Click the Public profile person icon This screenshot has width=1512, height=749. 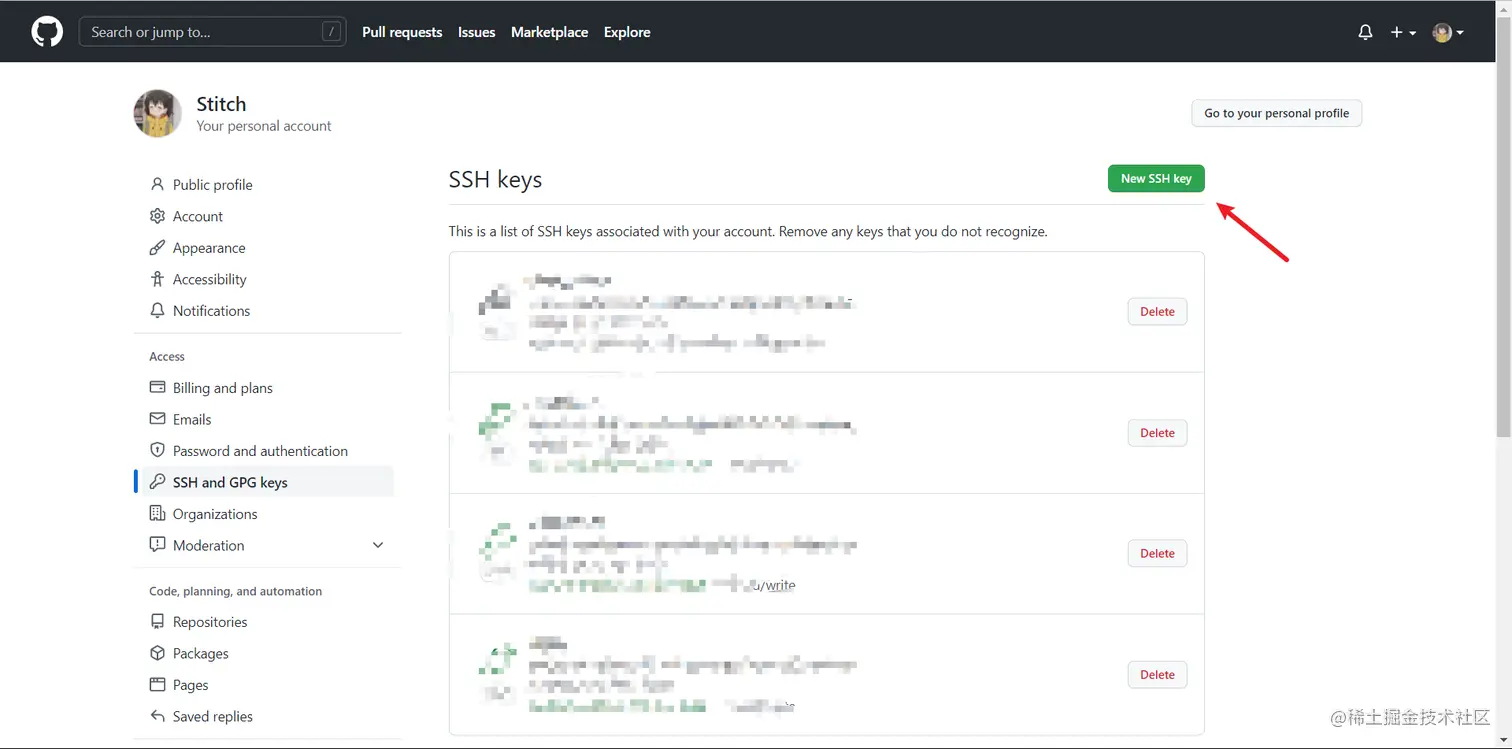(157, 184)
